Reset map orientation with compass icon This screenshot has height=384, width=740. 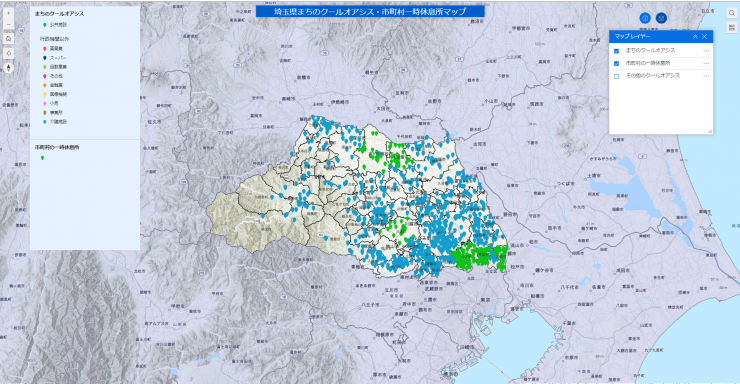pyautogui.click(x=8, y=68)
